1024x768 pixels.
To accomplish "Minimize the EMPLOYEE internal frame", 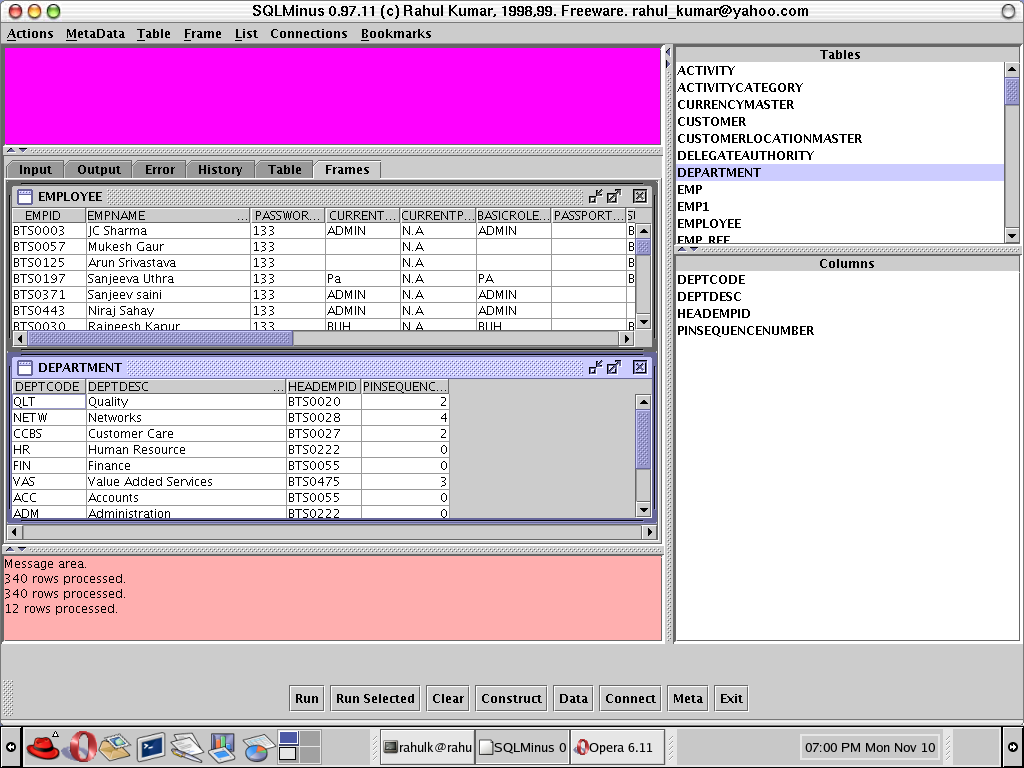I will click(596, 197).
